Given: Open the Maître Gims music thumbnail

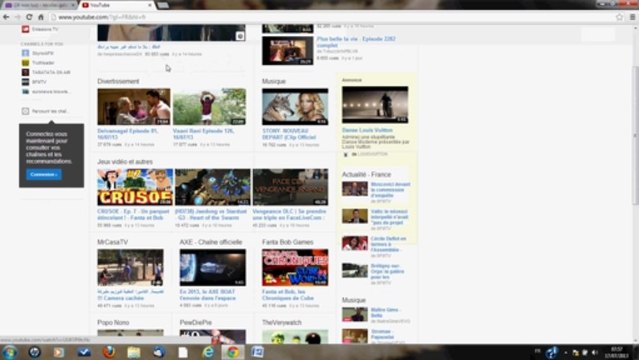Looking at the screenshot, I should pyautogui.click(x=355, y=314).
